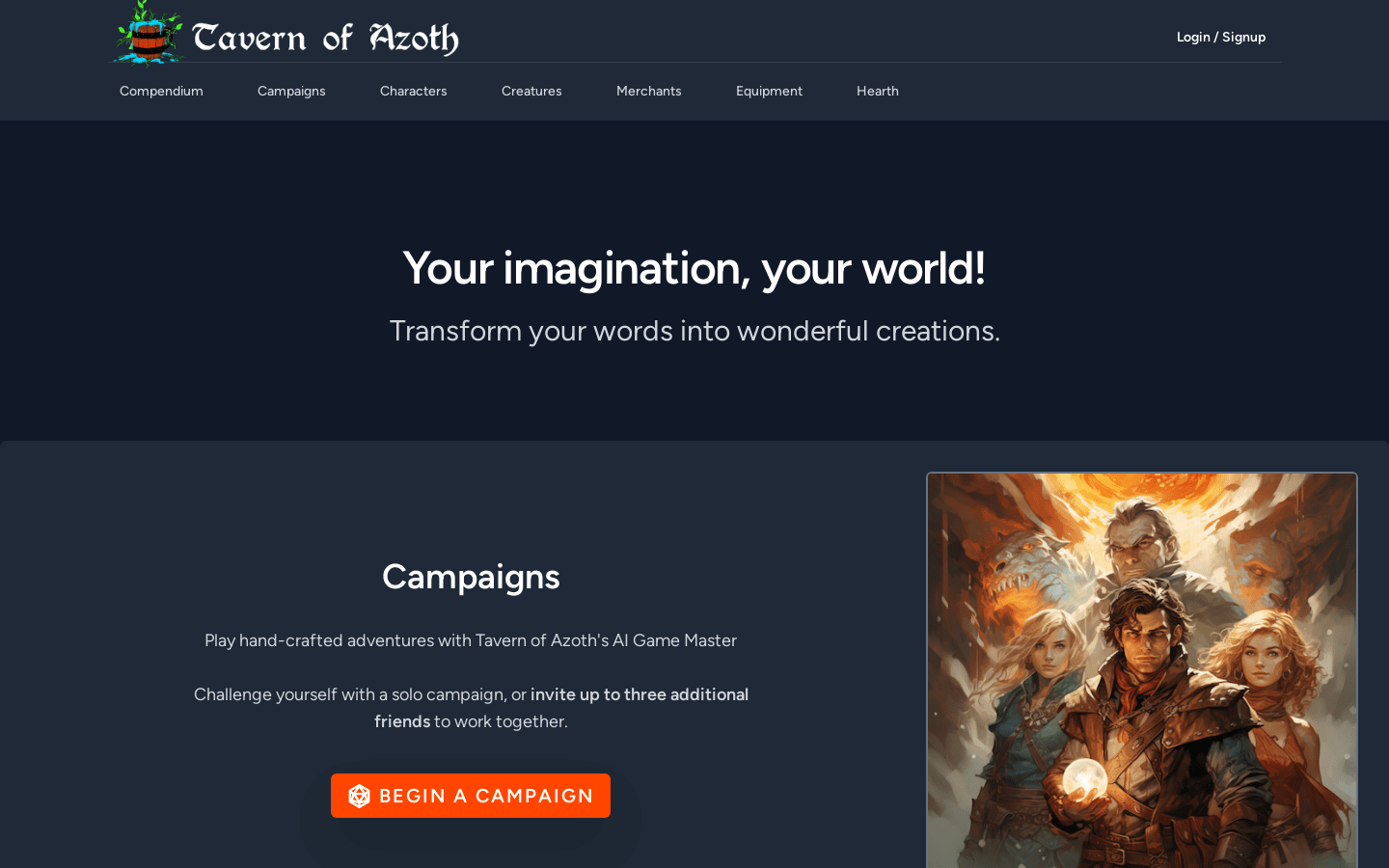Click the adventurers campaign artwork
1389x868 pixels.
tap(1142, 670)
